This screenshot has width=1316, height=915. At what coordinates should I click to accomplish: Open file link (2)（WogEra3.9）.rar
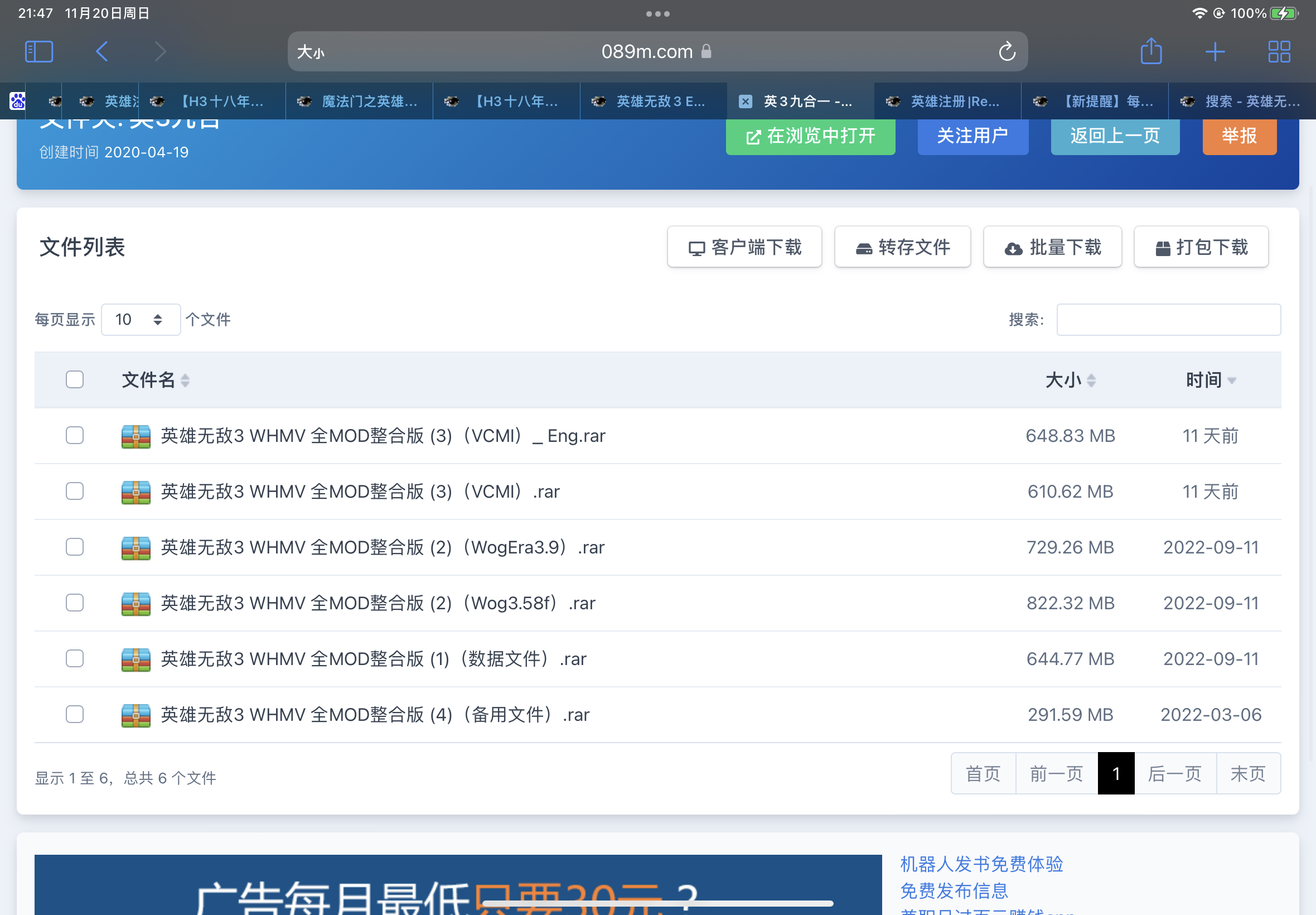point(383,547)
